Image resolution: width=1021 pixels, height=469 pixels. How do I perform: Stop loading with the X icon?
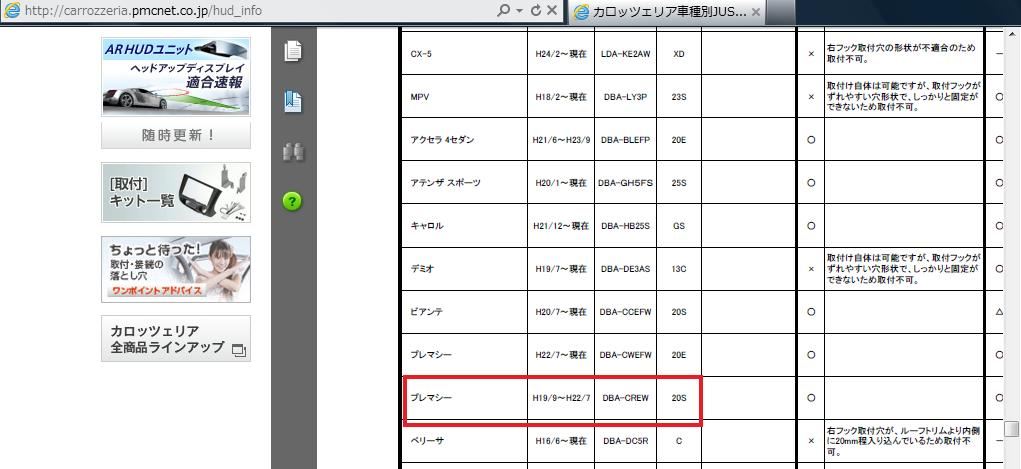pyautogui.click(x=552, y=10)
